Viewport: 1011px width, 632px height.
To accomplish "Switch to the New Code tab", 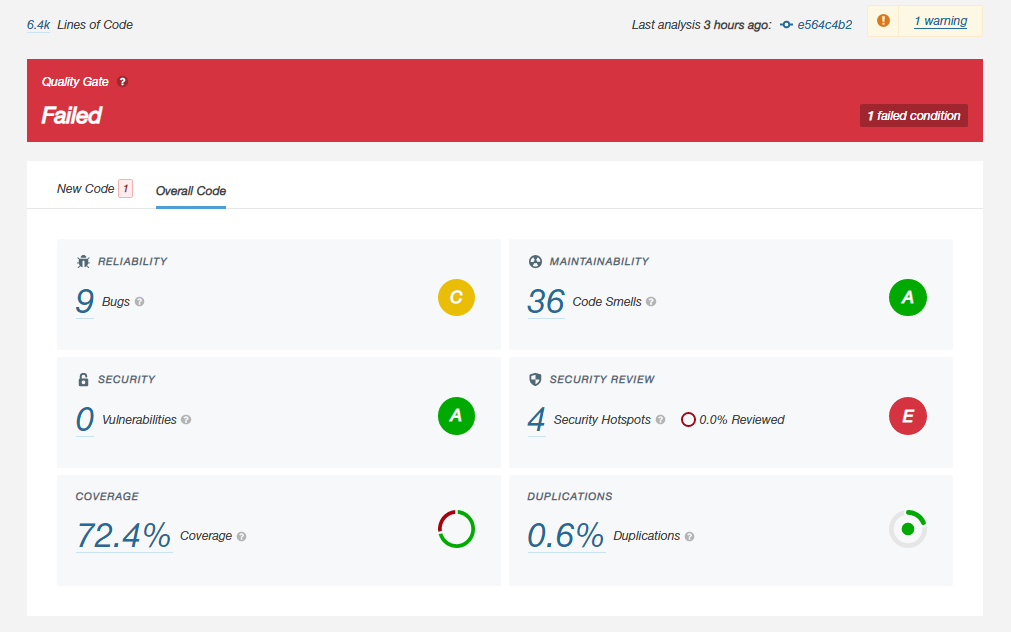I will (x=88, y=188).
